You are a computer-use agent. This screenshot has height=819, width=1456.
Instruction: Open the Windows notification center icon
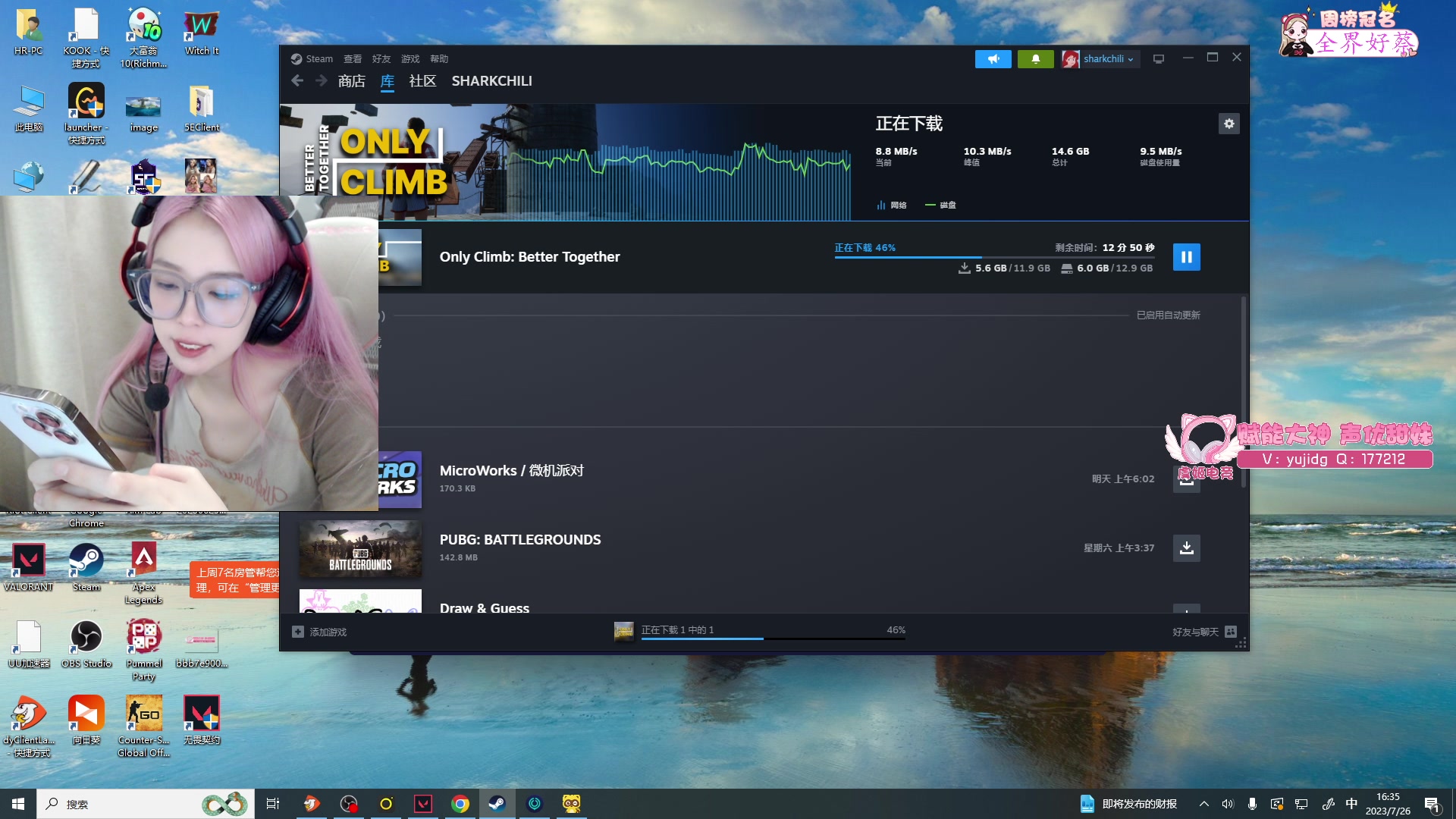(1432, 804)
